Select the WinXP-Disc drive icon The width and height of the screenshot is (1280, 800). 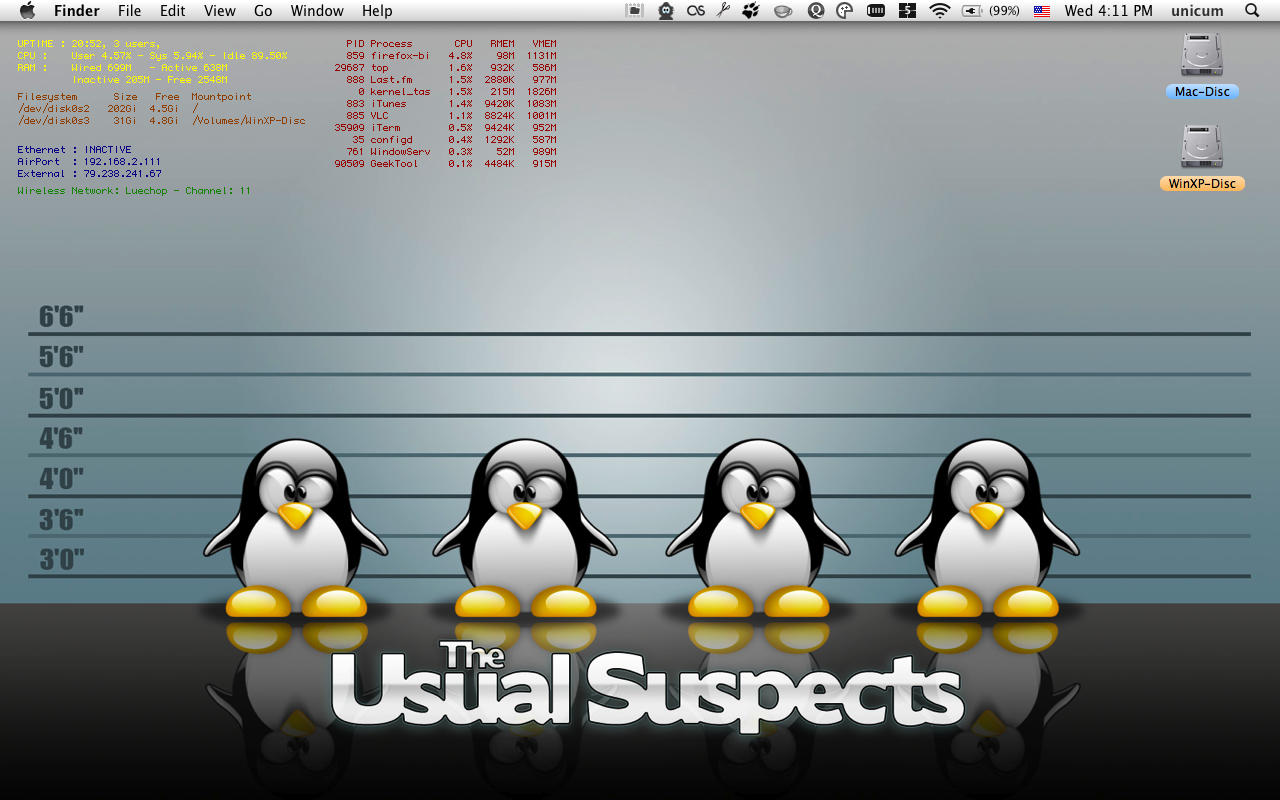tap(1202, 146)
